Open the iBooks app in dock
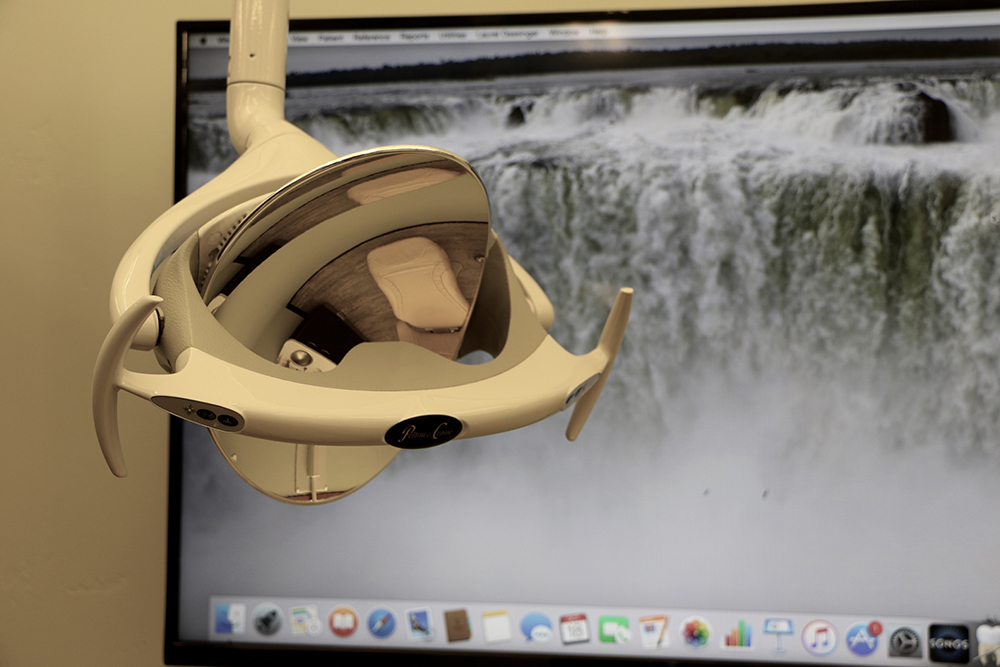 pyautogui.click(x=343, y=622)
